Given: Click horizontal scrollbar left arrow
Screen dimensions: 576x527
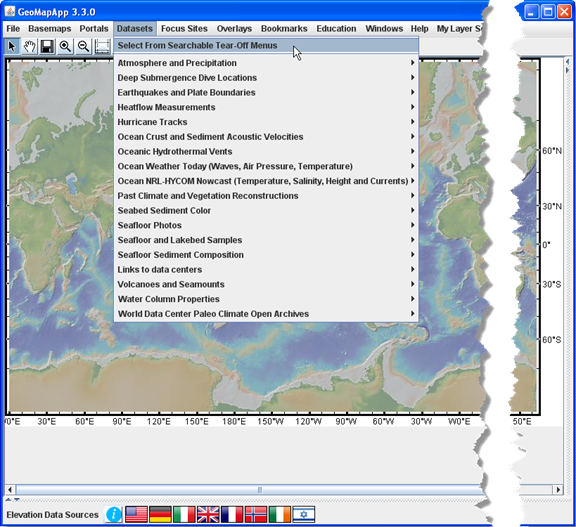Looking at the screenshot, I should coord(10,490).
